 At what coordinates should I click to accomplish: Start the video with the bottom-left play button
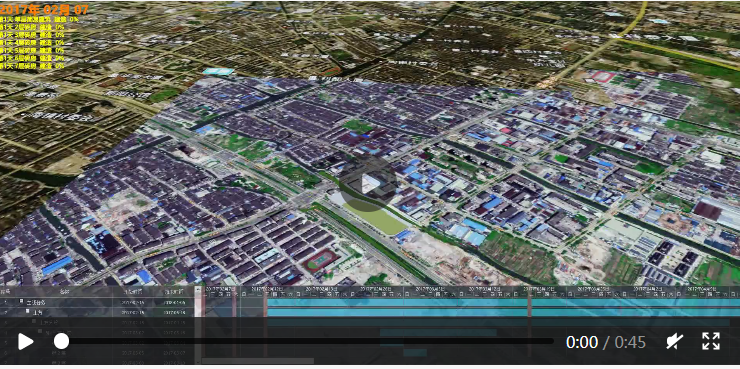[x=25, y=341]
